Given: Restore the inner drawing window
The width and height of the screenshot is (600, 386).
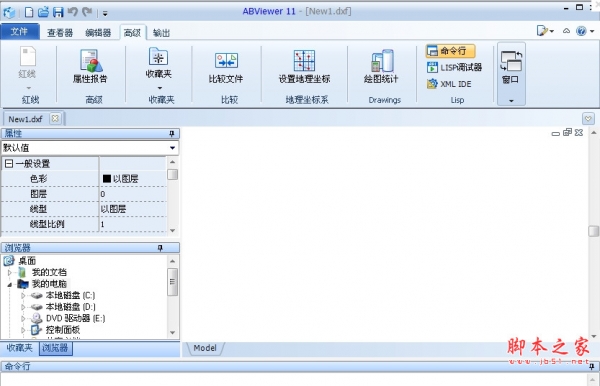Looking at the screenshot, I should click(567, 132).
